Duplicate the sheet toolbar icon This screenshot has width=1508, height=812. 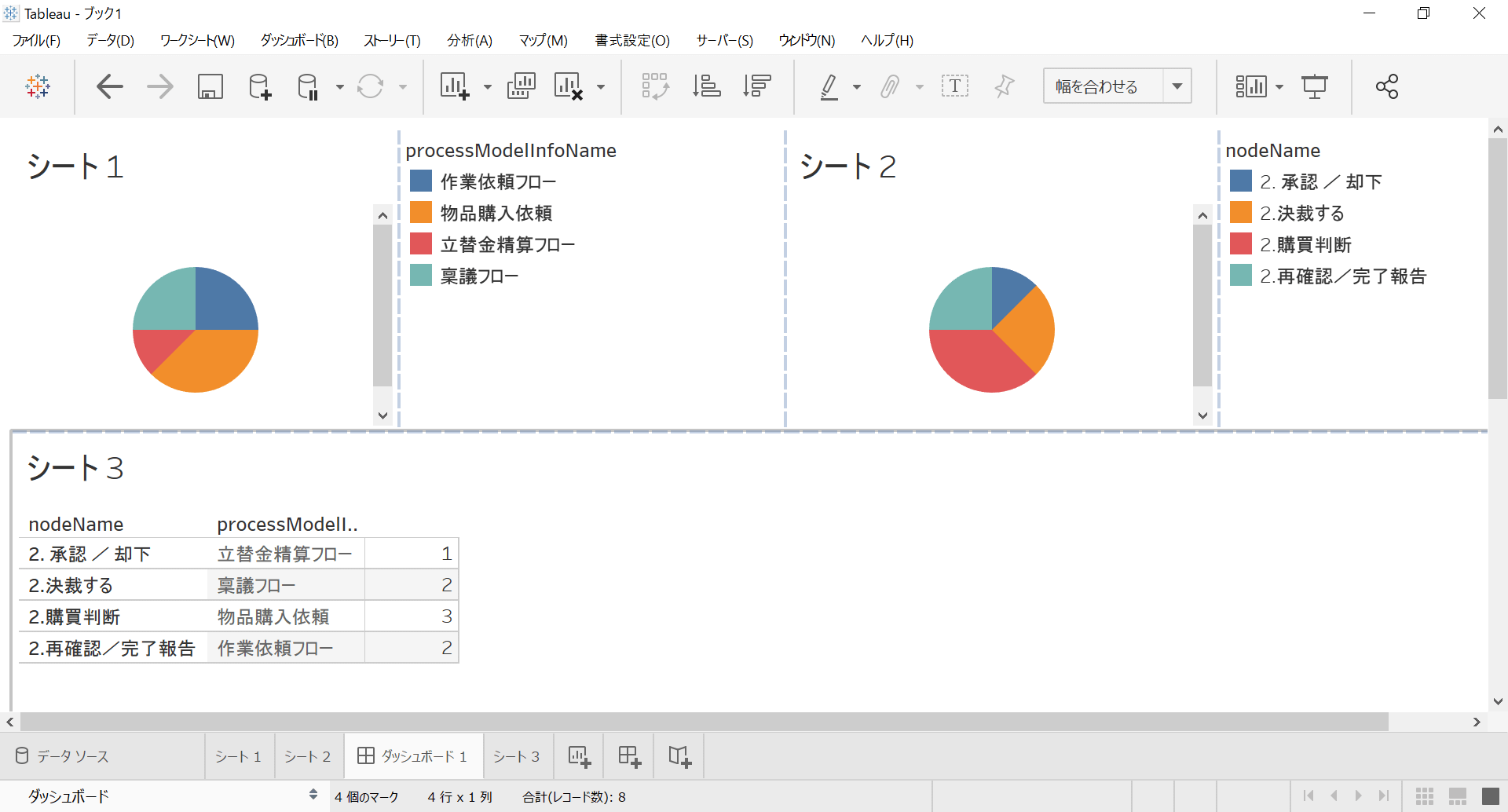click(522, 86)
